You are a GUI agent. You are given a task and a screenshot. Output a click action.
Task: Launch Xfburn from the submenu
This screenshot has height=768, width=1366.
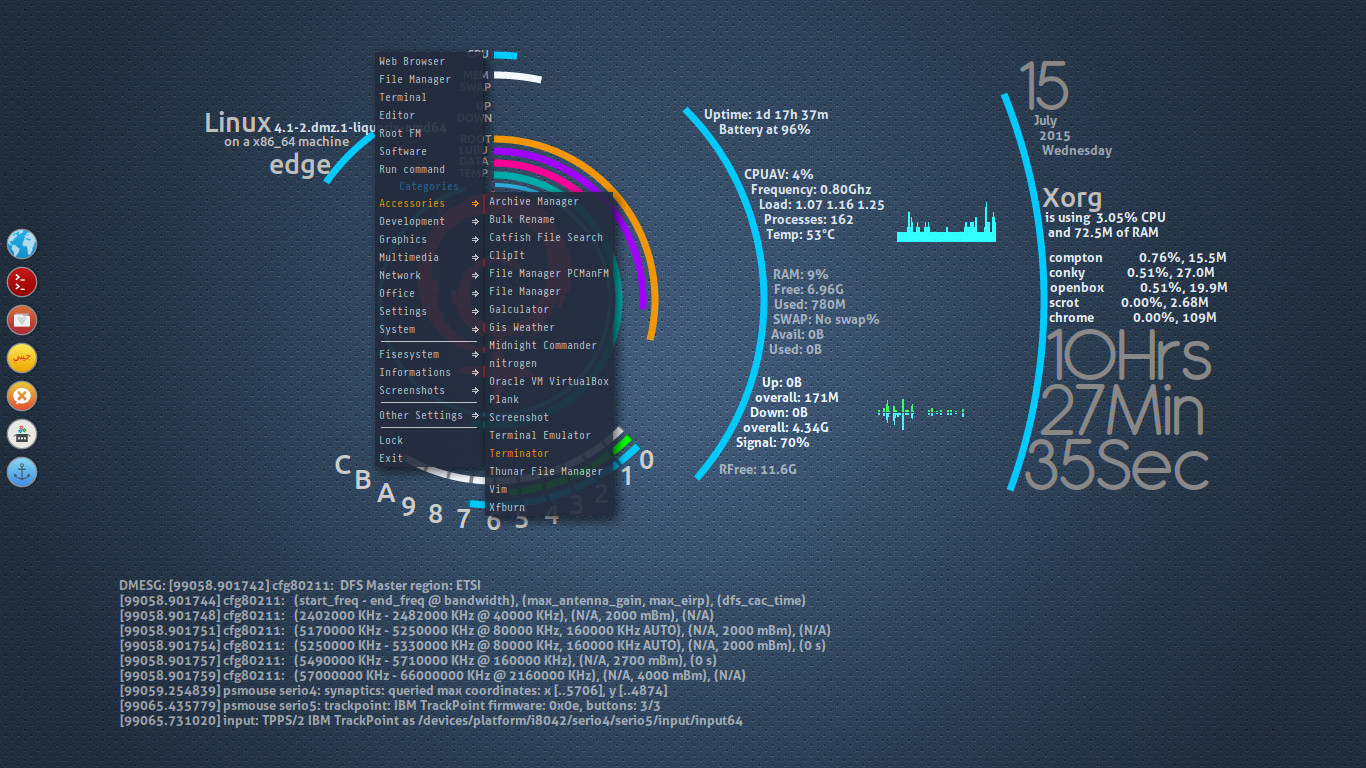[549, 507]
